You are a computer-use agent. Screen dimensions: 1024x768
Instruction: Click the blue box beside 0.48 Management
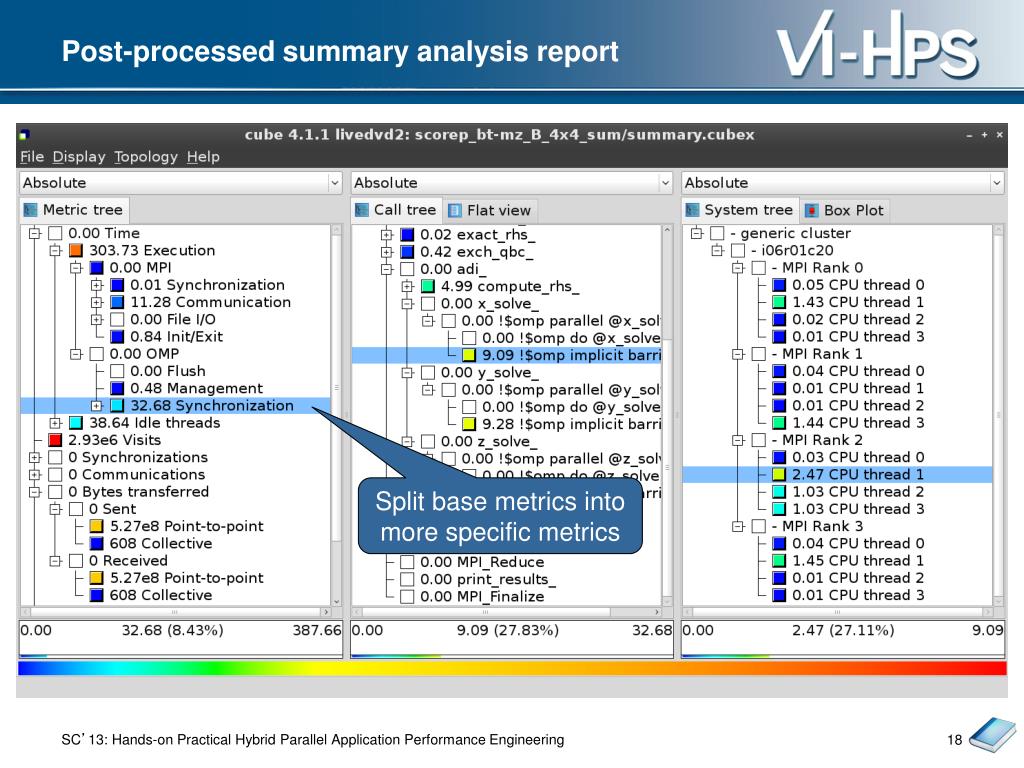click(x=117, y=389)
